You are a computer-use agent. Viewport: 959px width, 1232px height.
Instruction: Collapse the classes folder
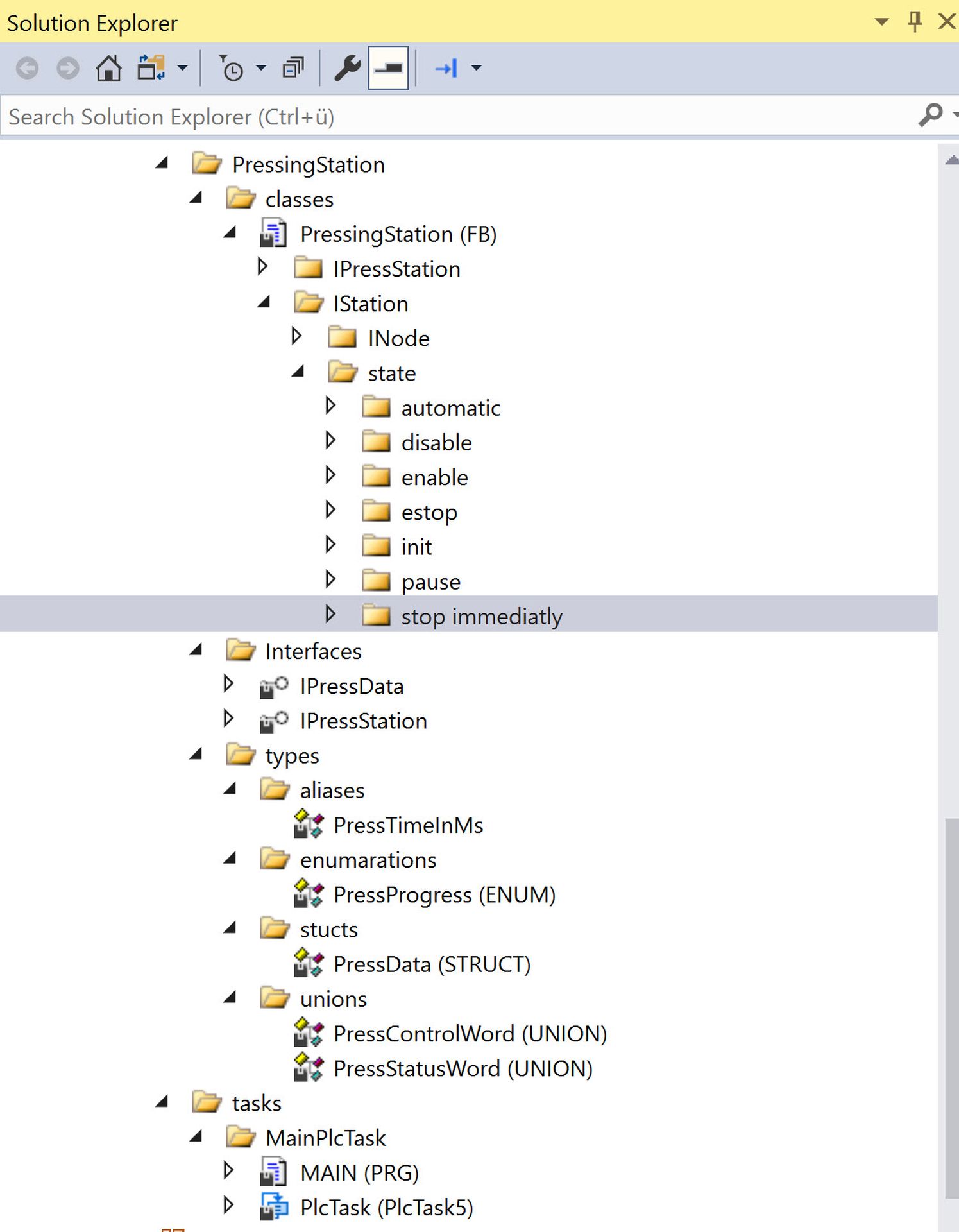coord(196,199)
